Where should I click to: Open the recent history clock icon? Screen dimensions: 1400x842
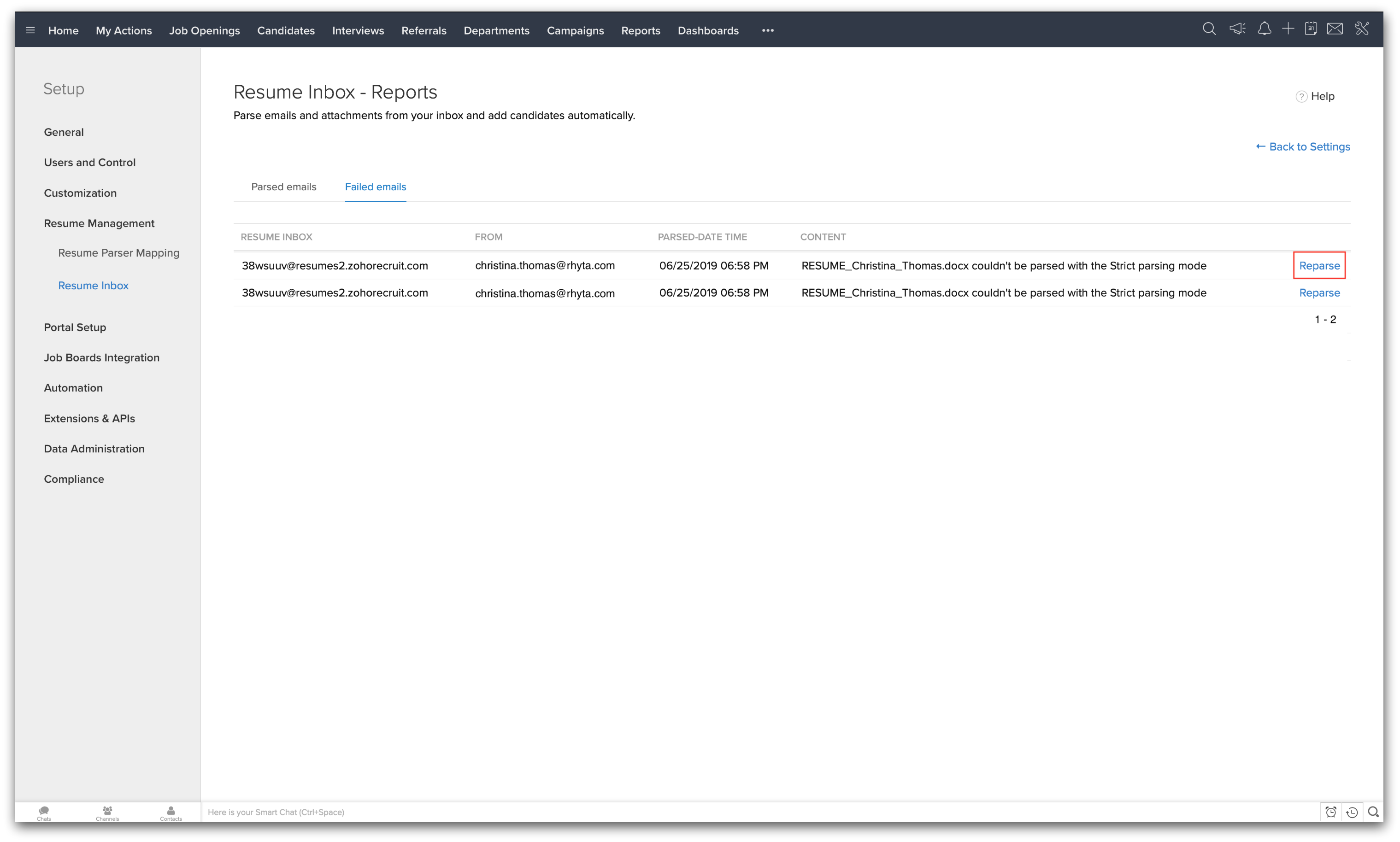point(1353,812)
